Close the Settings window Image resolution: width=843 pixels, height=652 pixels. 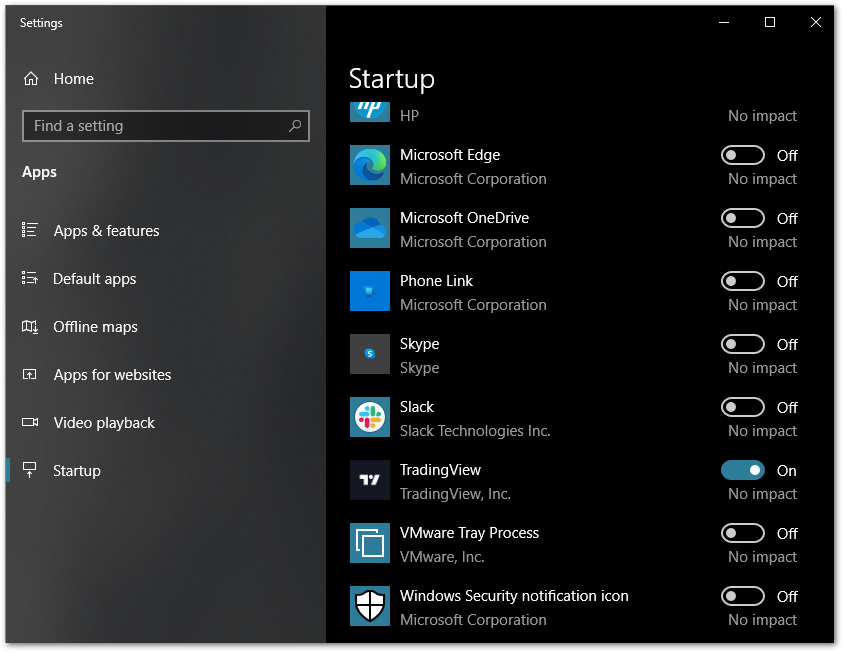tap(815, 23)
